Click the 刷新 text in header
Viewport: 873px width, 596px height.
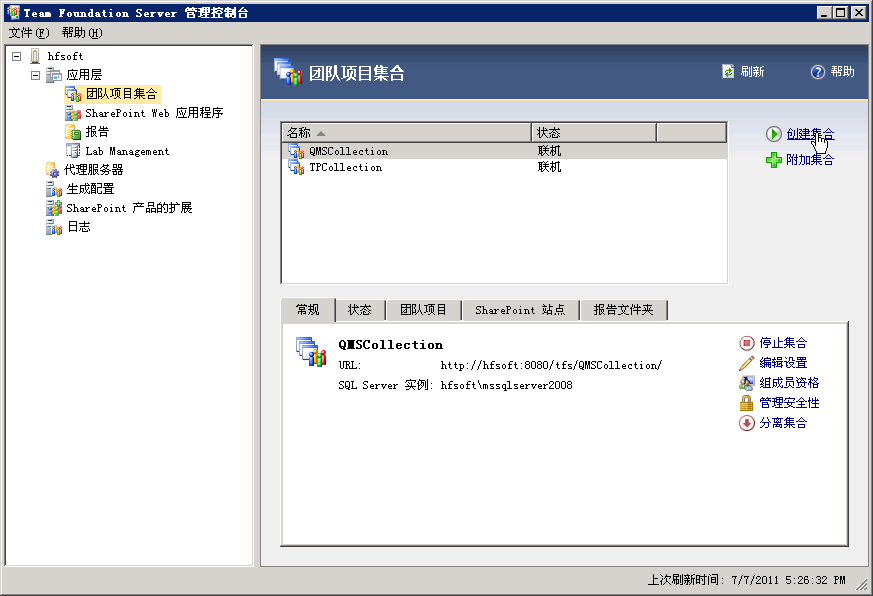pyautogui.click(x=752, y=72)
